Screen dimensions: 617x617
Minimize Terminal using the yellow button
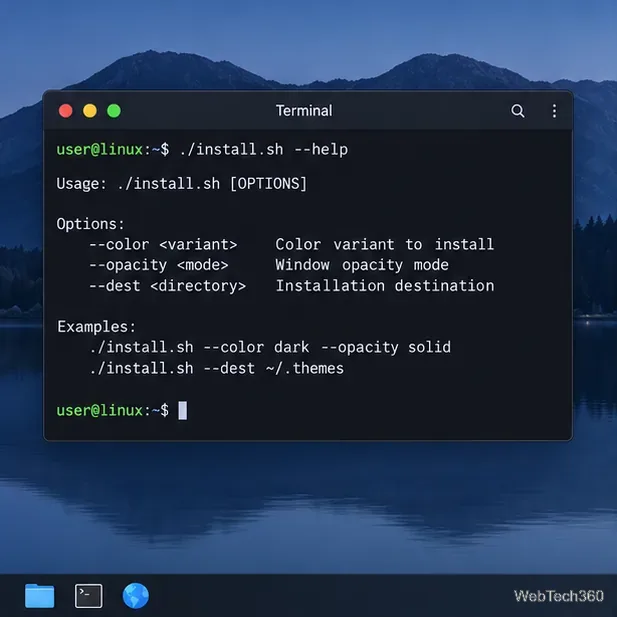[x=90, y=111]
